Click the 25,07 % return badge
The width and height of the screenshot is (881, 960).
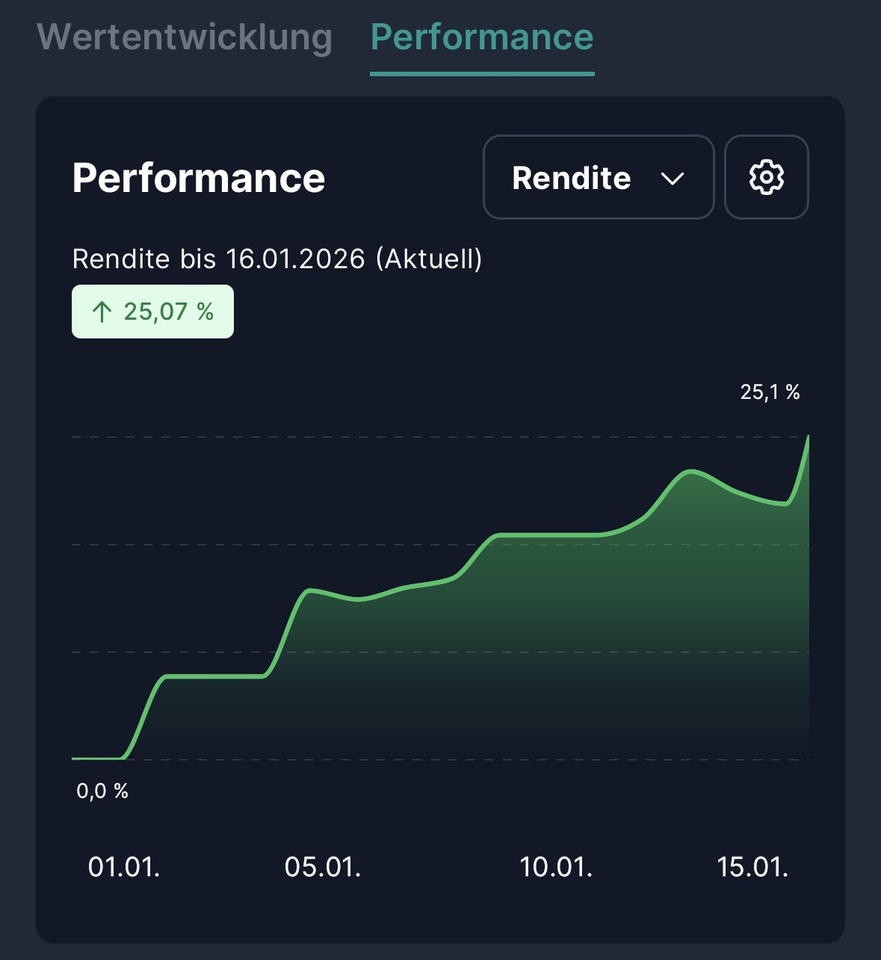(x=153, y=312)
